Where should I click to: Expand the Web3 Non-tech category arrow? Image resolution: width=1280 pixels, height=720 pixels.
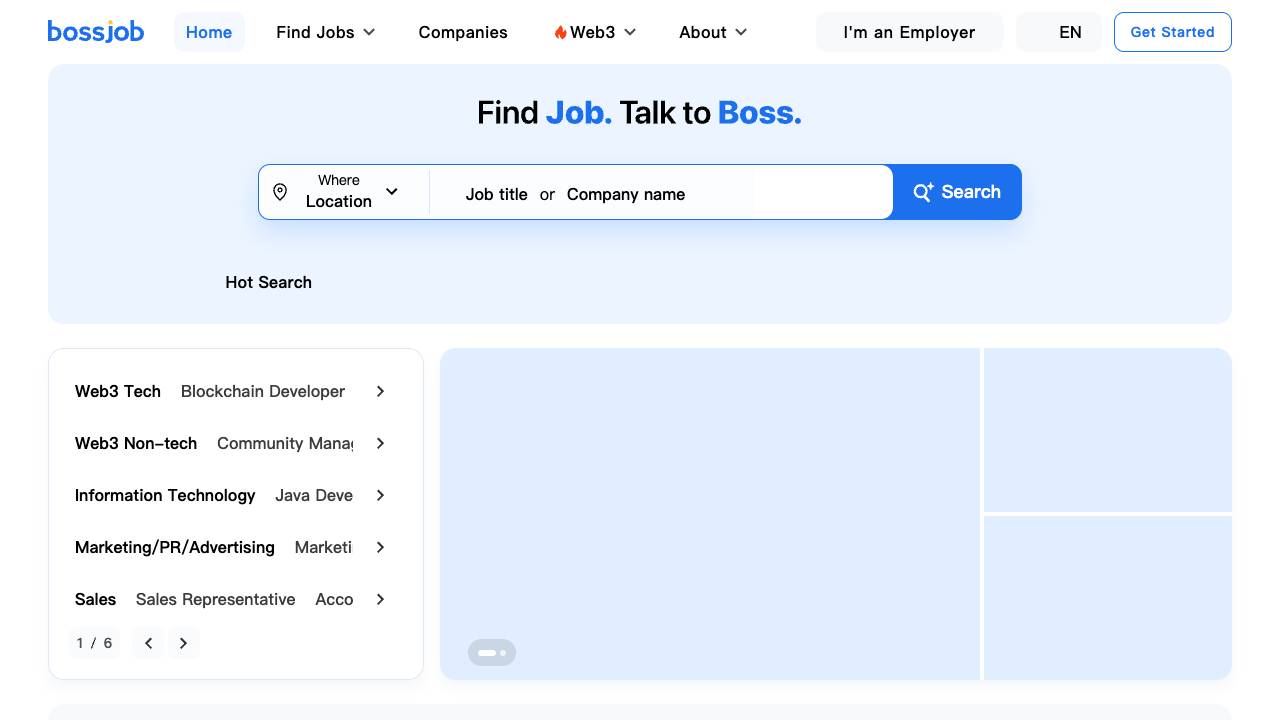point(380,443)
